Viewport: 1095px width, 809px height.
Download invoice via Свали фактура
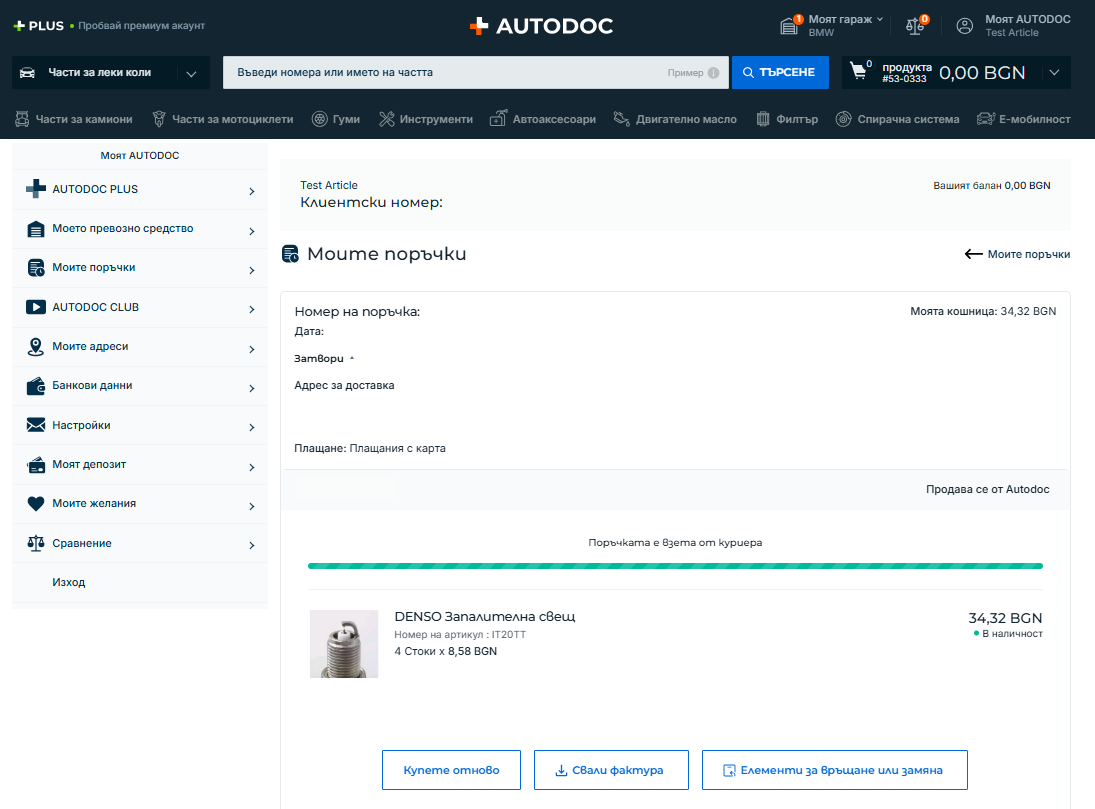(x=611, y=771)
